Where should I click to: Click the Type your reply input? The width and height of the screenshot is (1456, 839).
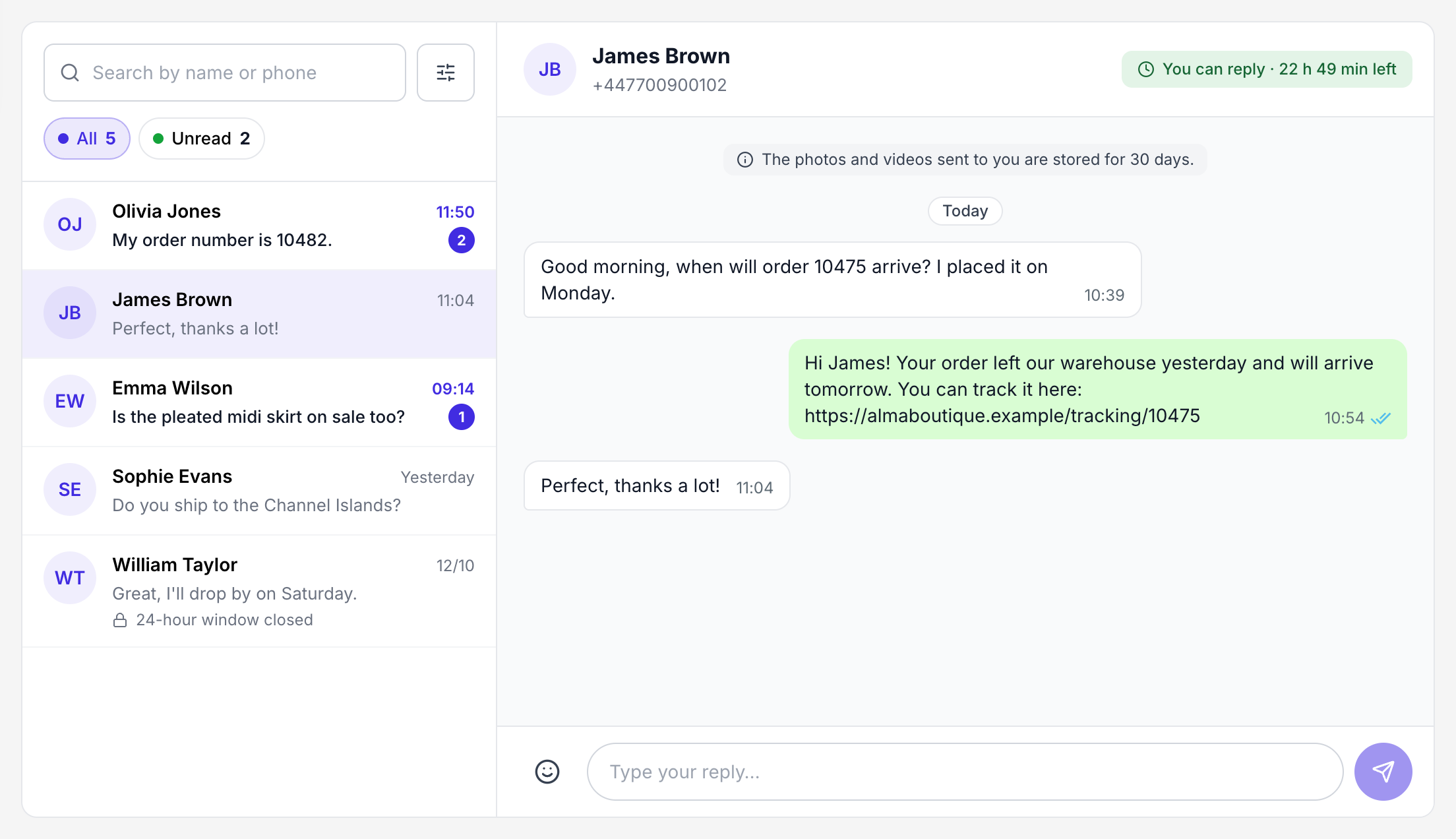click(965, 772)
